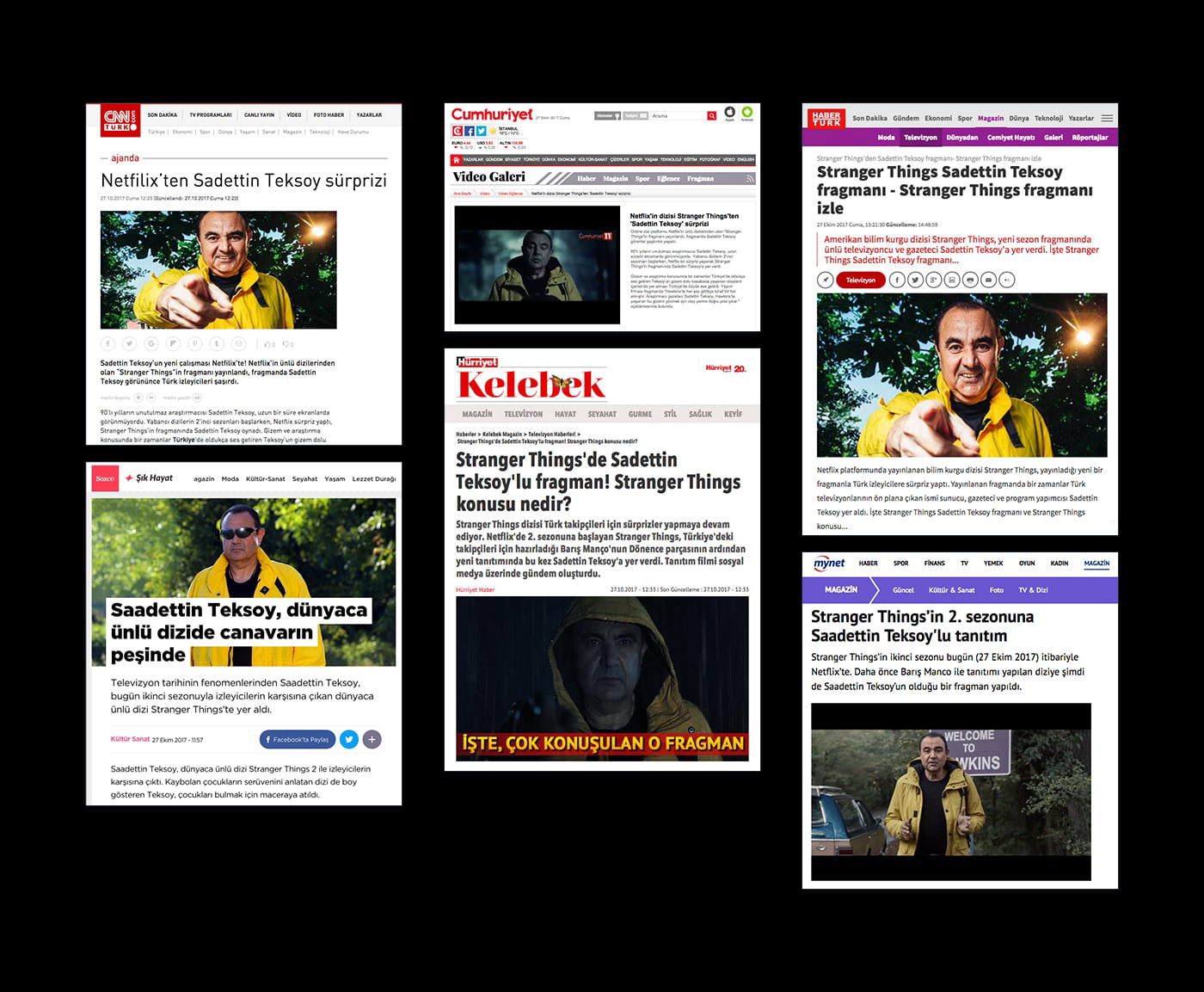The height and width of the screenshot is (992, 1204).
Task: Open SON DAKİKA in CNN Türk menu
Action: point(163,115)
